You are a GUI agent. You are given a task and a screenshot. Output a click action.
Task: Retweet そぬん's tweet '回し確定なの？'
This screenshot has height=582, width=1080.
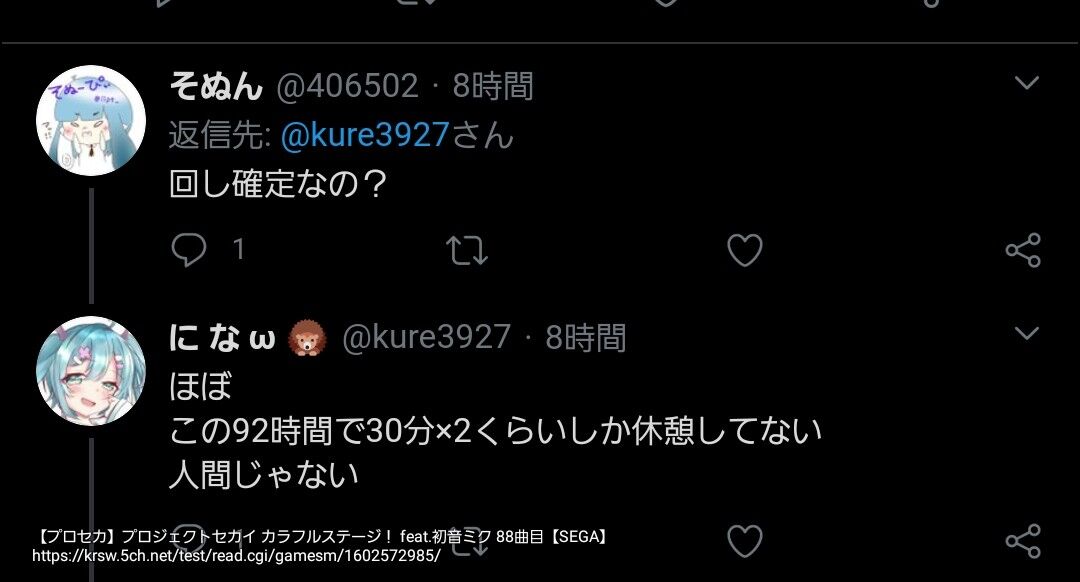click(x=467, y=250)
